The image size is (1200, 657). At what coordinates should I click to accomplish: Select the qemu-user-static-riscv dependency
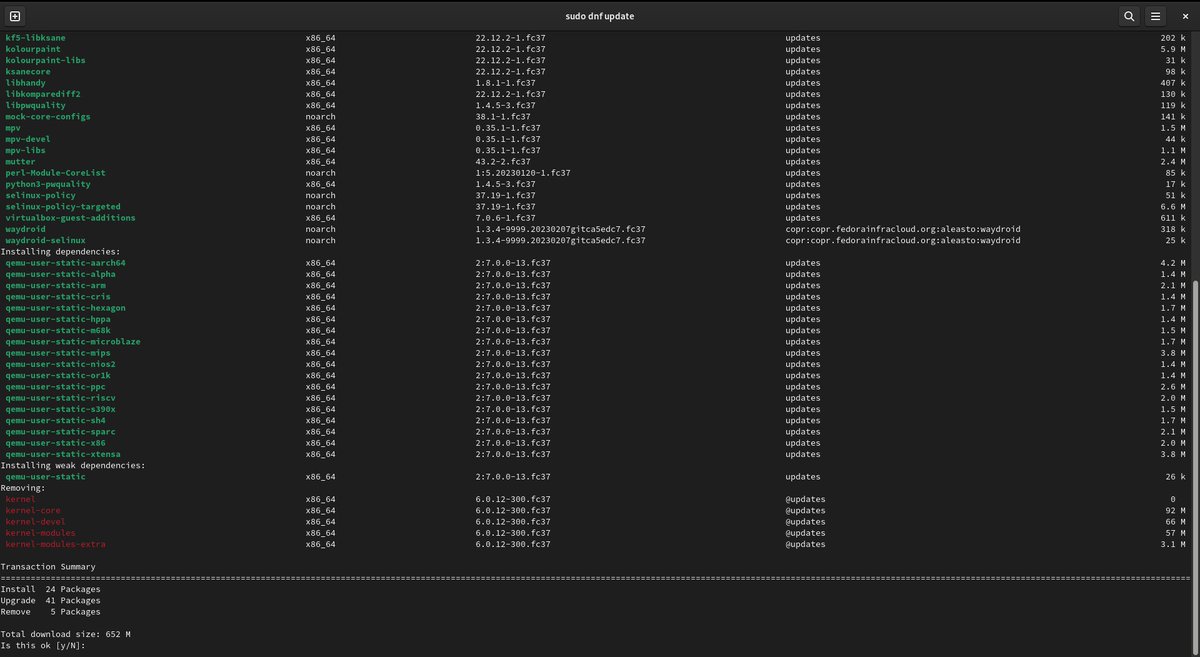point(61,398)
